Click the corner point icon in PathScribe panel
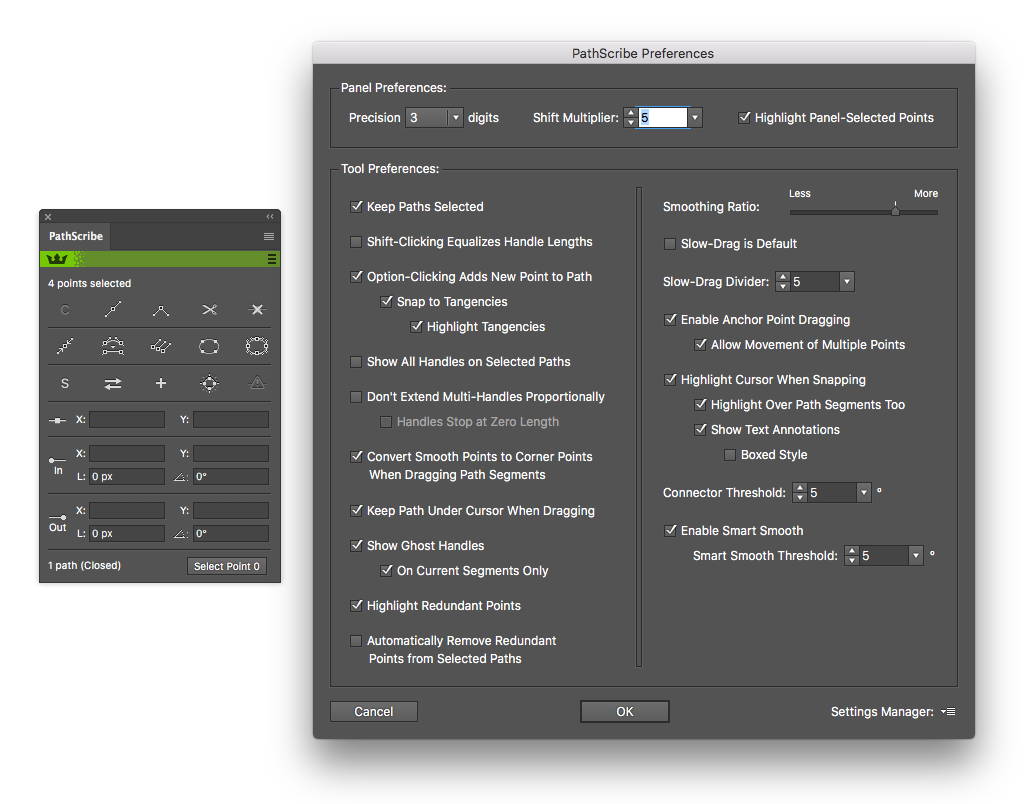 161,310
